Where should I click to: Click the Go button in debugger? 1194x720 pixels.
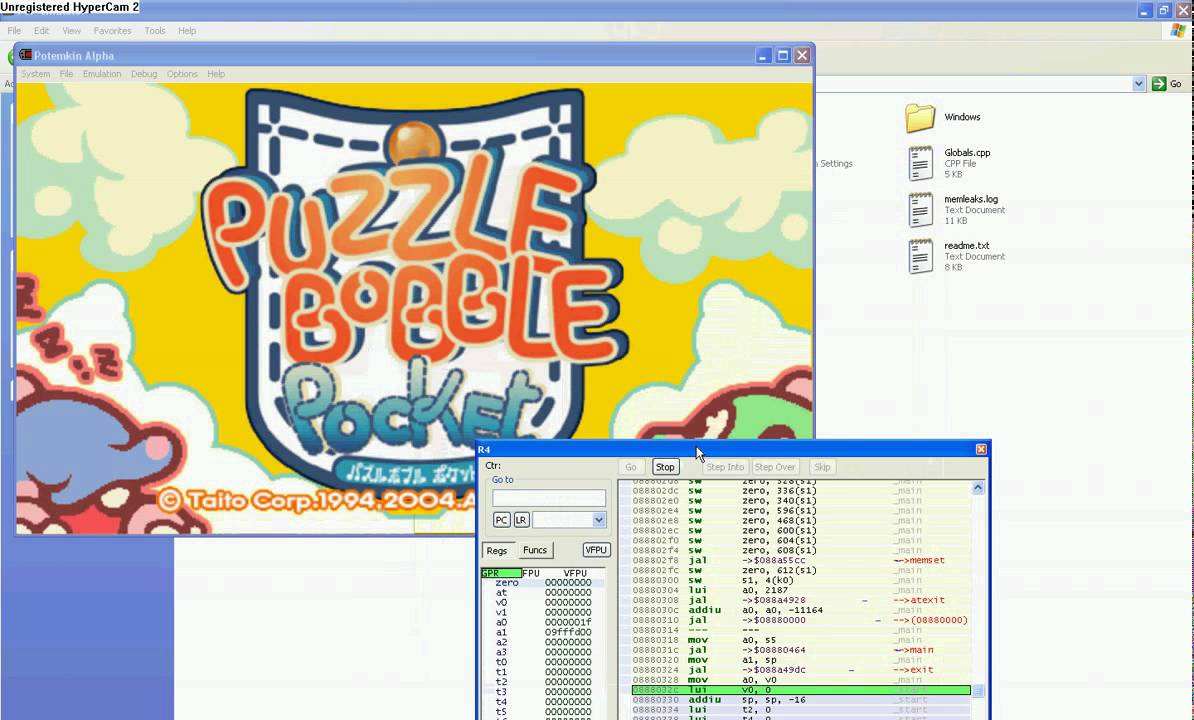tap(631, 467)
